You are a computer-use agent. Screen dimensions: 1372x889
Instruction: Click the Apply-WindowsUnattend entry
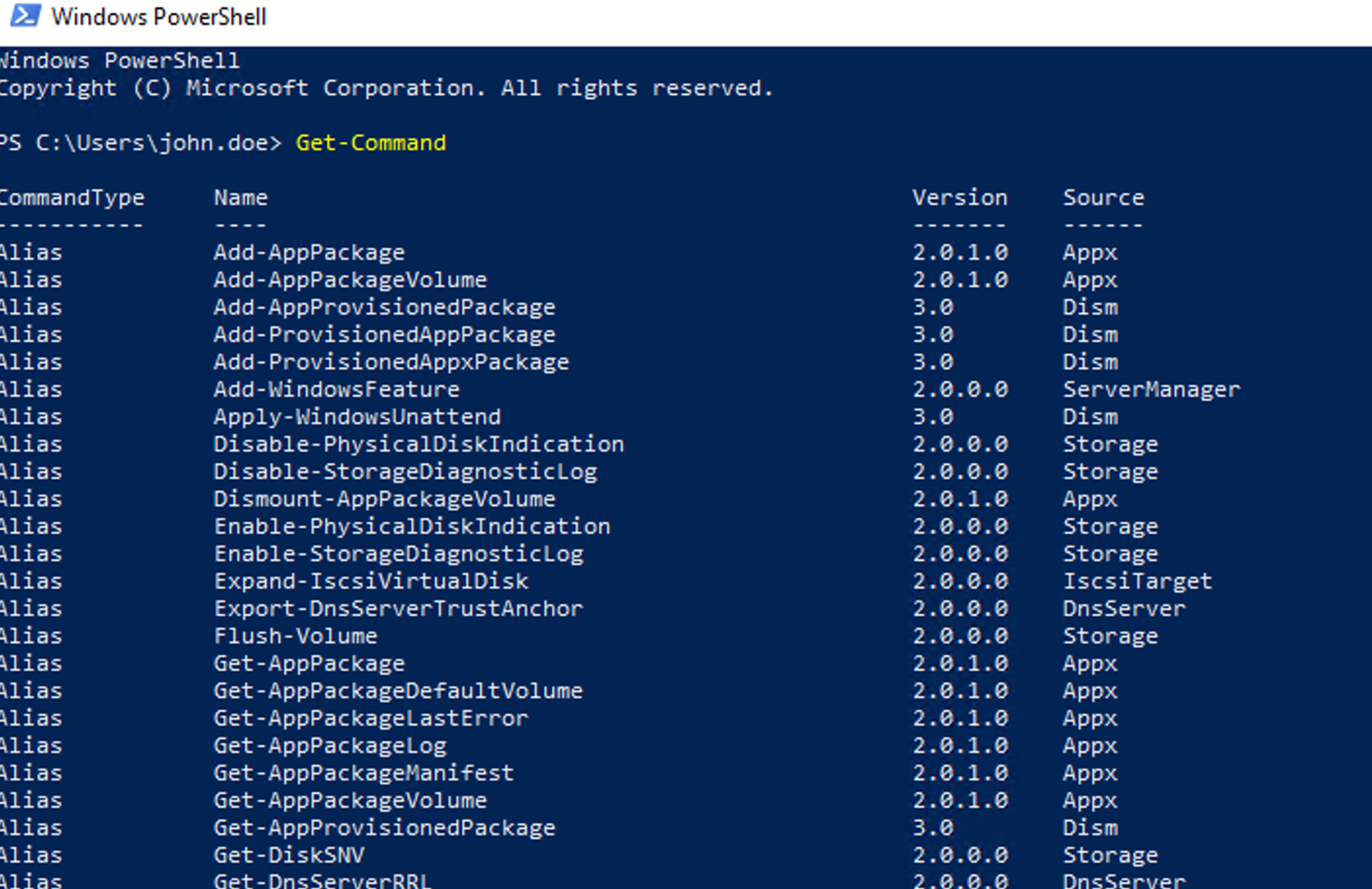357,417
